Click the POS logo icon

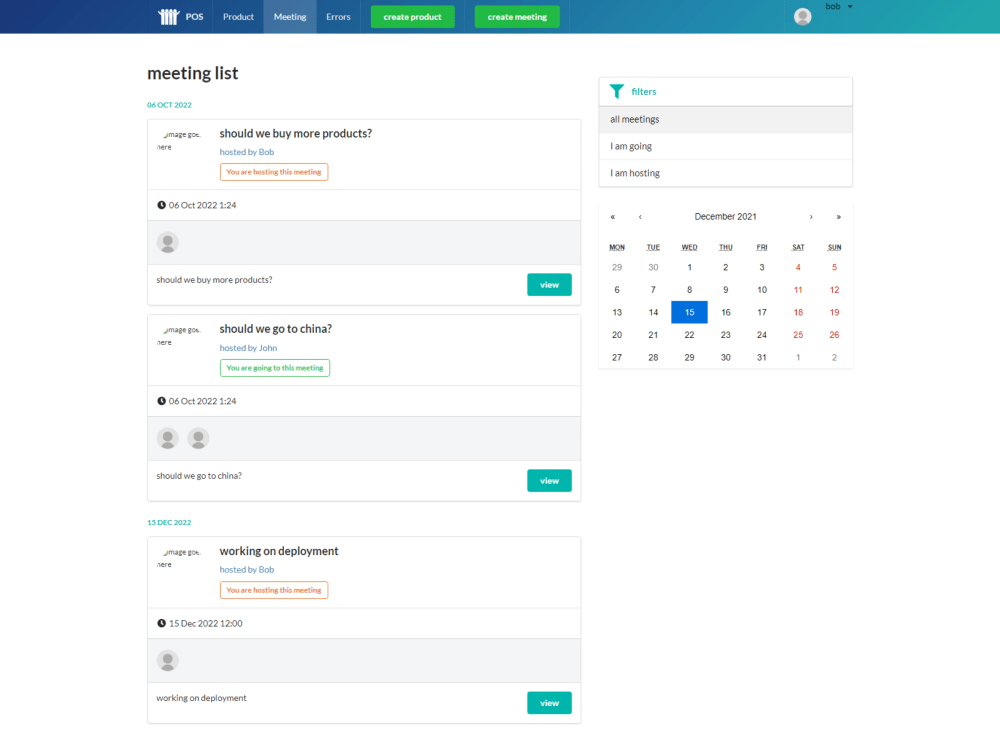coord(168,15)
